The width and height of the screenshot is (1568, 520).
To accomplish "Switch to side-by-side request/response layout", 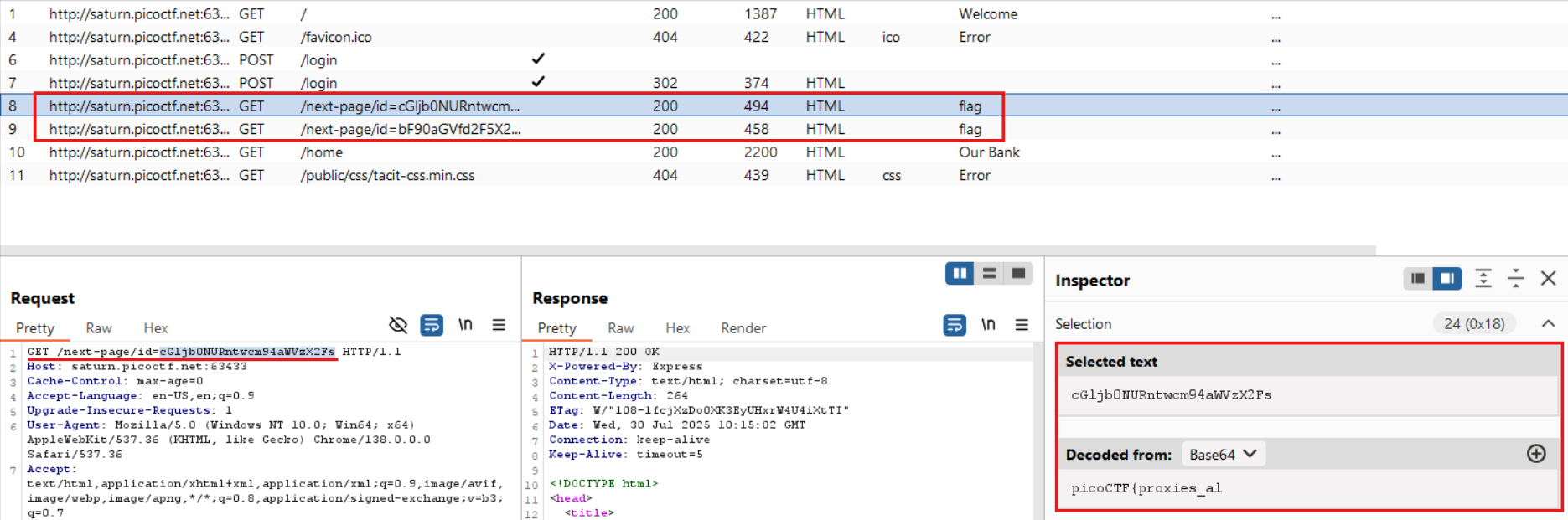I will click(960, 274).
